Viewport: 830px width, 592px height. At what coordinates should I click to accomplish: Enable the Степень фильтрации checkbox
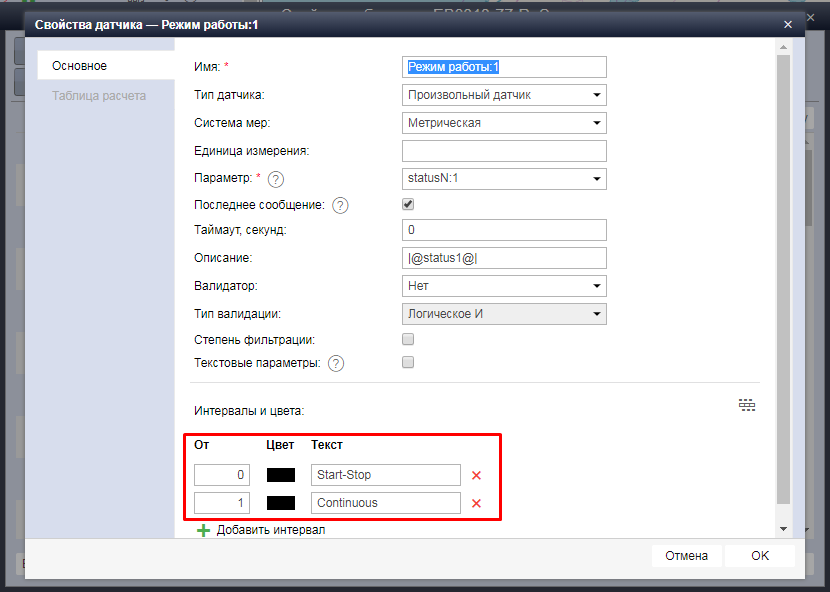coord(408,340)
